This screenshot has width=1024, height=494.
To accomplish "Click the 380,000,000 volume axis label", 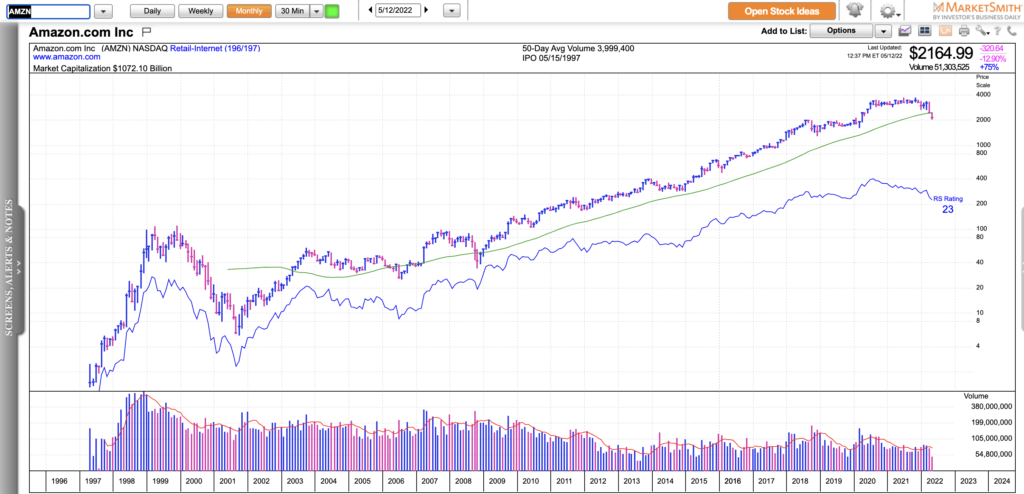I will point(991,406).
